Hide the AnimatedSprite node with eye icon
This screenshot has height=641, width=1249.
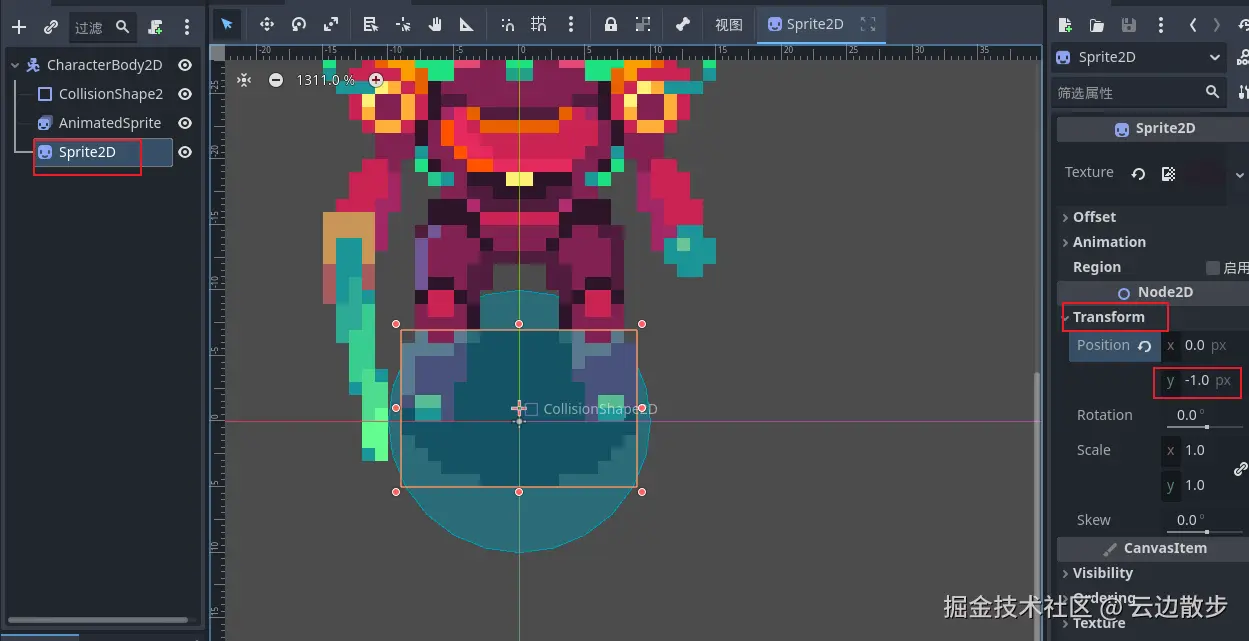tap(185, 123)
